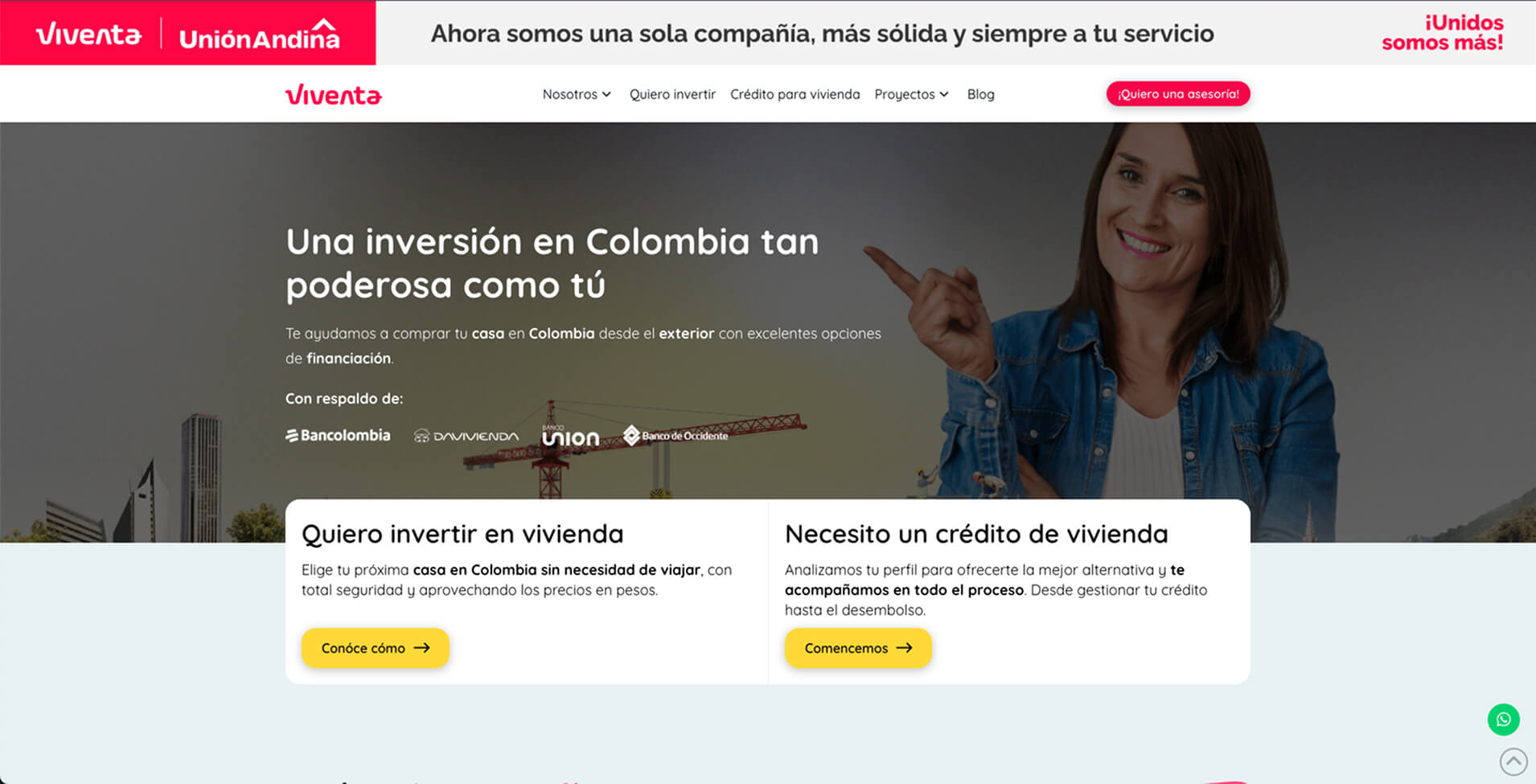The width and height of the screenshot is (1536, 784).
Task: Expand the Nosotros dropdown menu
Action: 577,94
